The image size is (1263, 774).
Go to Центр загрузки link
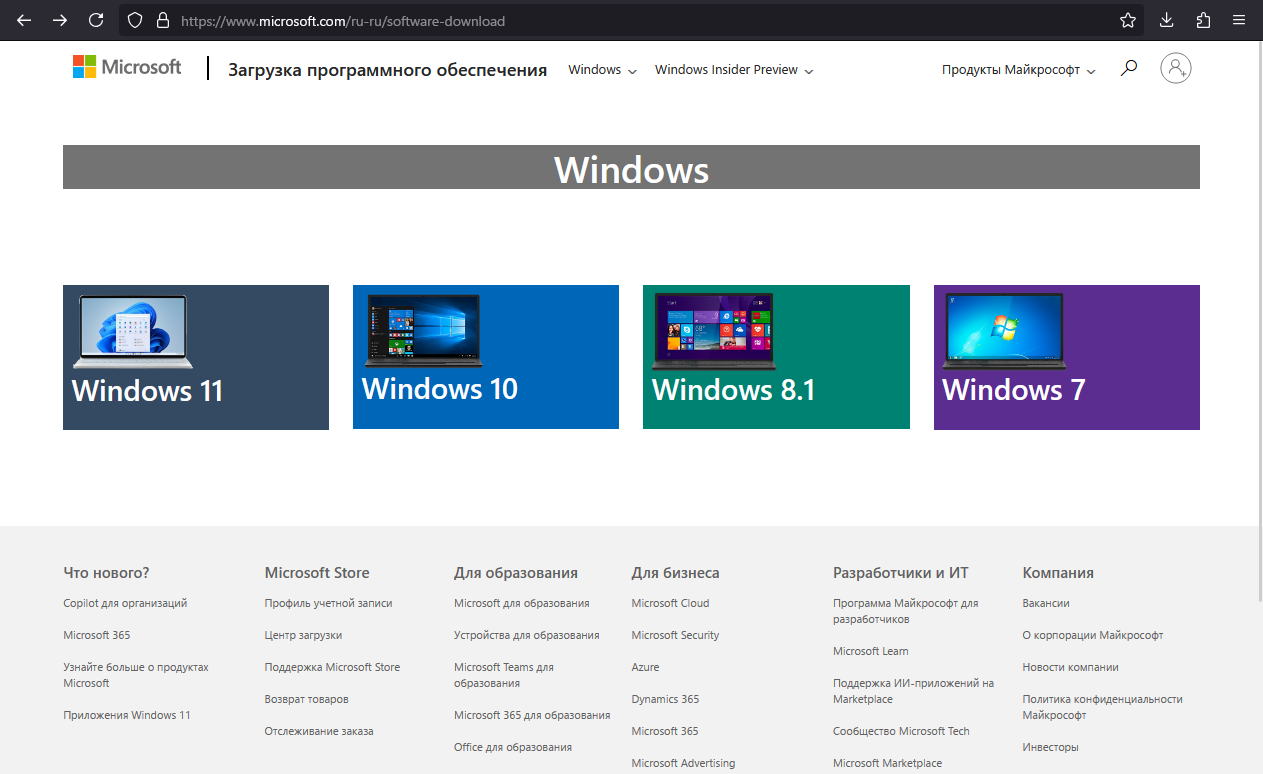pyautogui.click(x=303, y=635)
